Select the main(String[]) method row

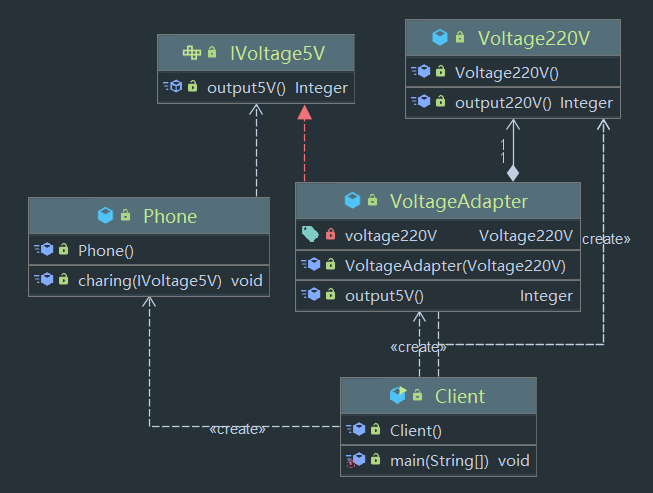(x=438, y=461)
